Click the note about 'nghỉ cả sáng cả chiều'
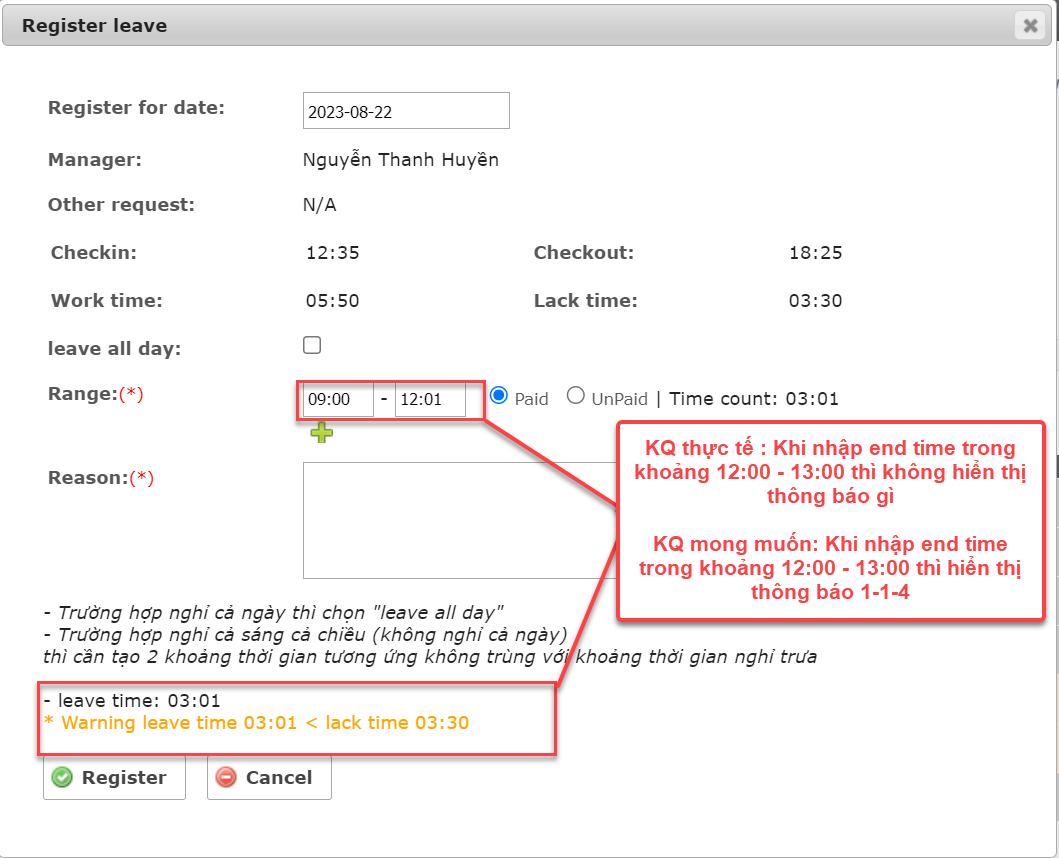The height and width of the screenshot is (858, 1059). point(305,635)
